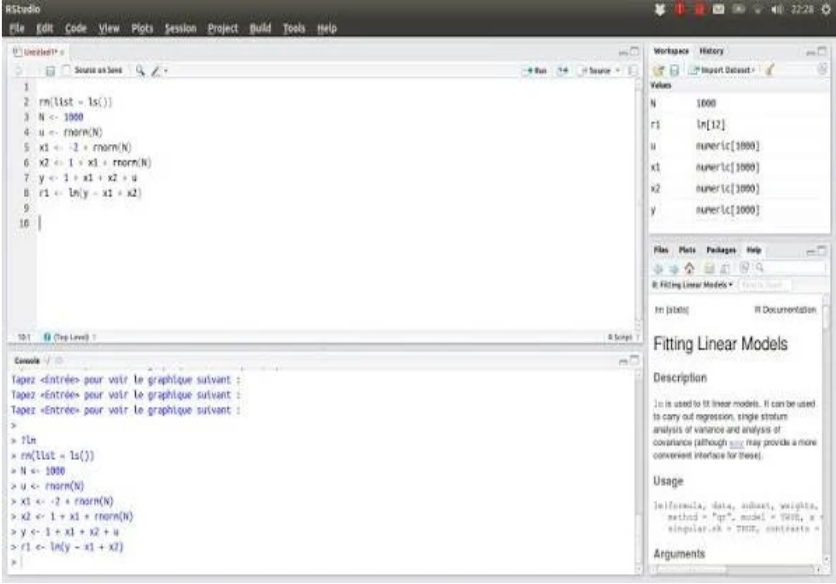Click the clock showing 22:28
This screenshot has height=584, width=836.
coord(802,10)
